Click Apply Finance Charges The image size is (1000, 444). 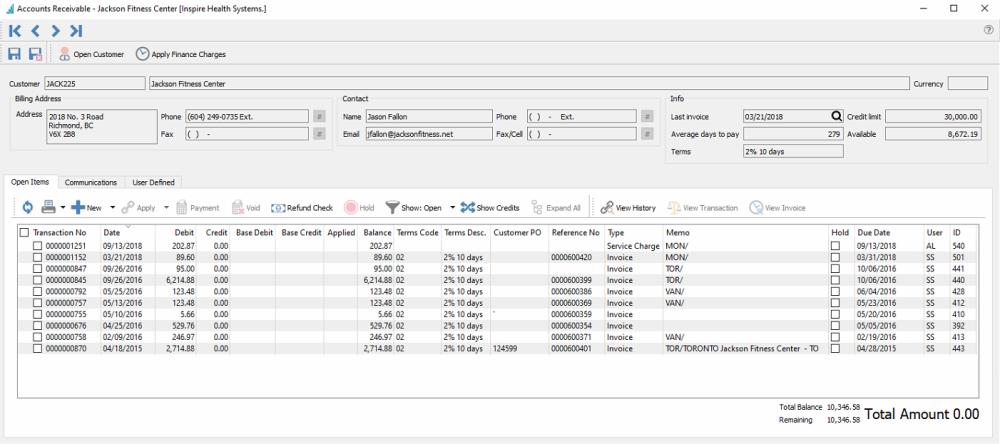(x=181, y=54)
